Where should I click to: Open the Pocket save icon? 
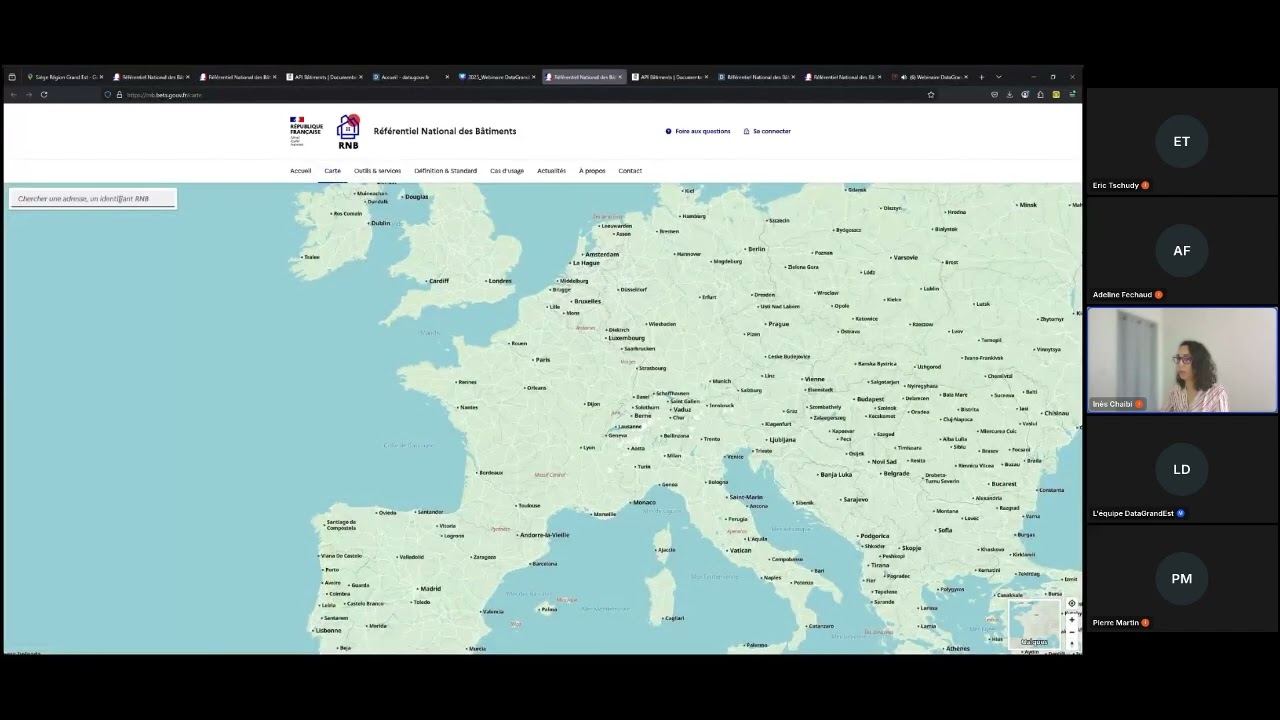pos(994,95)
